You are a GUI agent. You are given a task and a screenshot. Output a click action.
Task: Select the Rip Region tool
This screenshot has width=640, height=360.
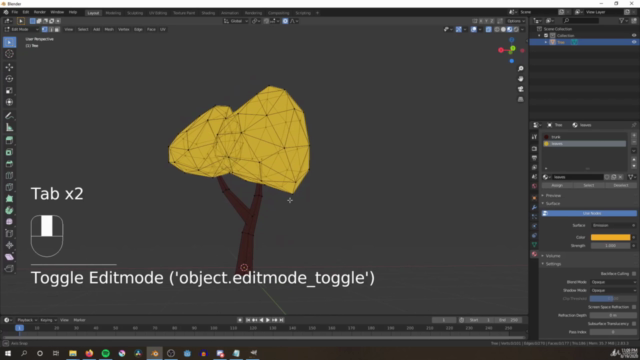pyautogui.click(x=9, y=269)
